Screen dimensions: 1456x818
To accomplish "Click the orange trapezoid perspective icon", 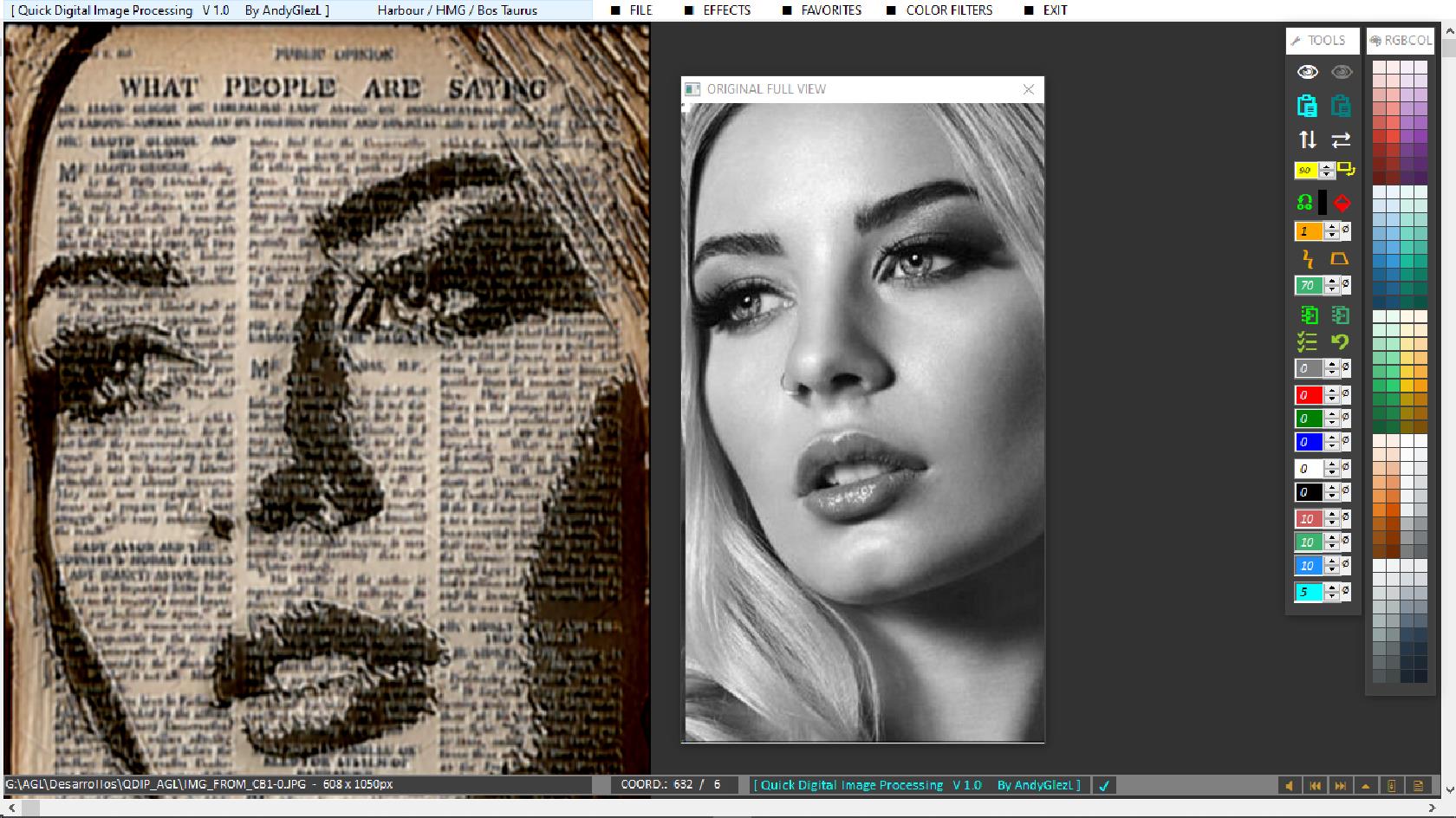I will (1339, 258).
